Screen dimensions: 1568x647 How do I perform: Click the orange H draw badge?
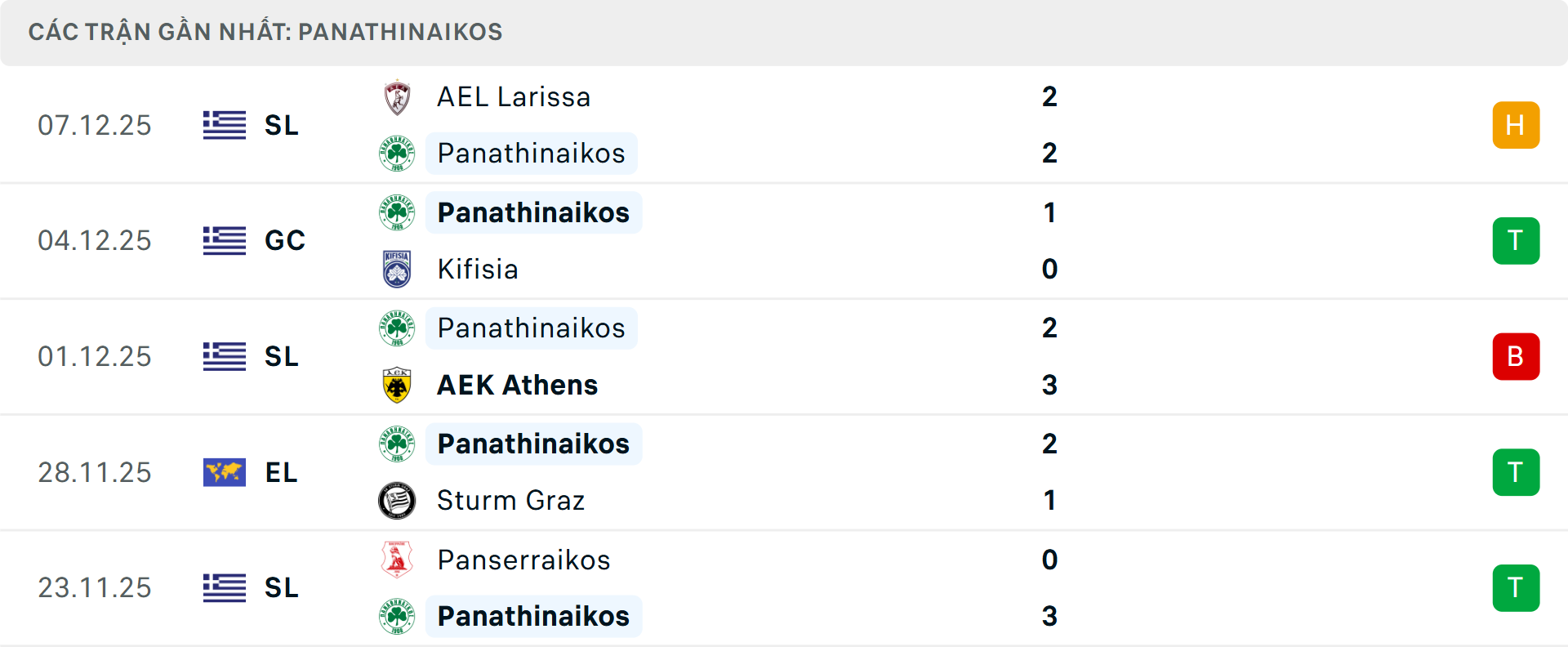pos(1516,125)
